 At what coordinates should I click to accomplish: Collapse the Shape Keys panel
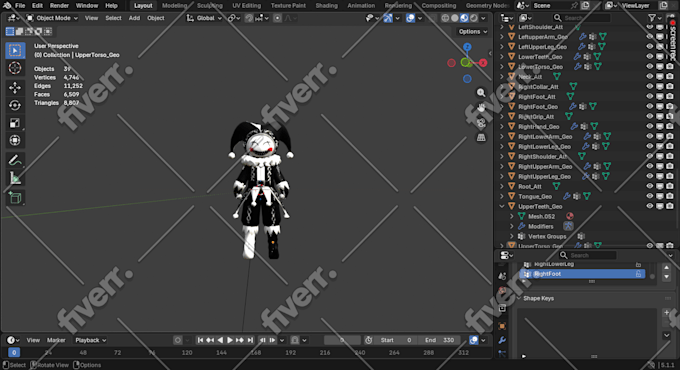[519, 298]
